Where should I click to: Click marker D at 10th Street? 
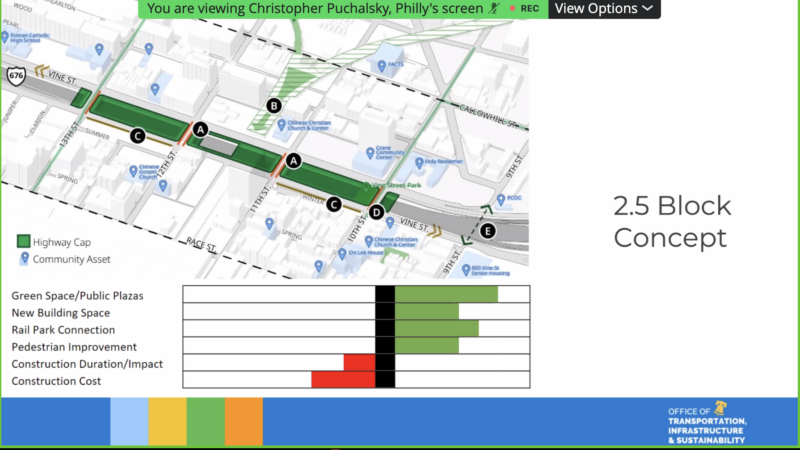tap(377, 212)
